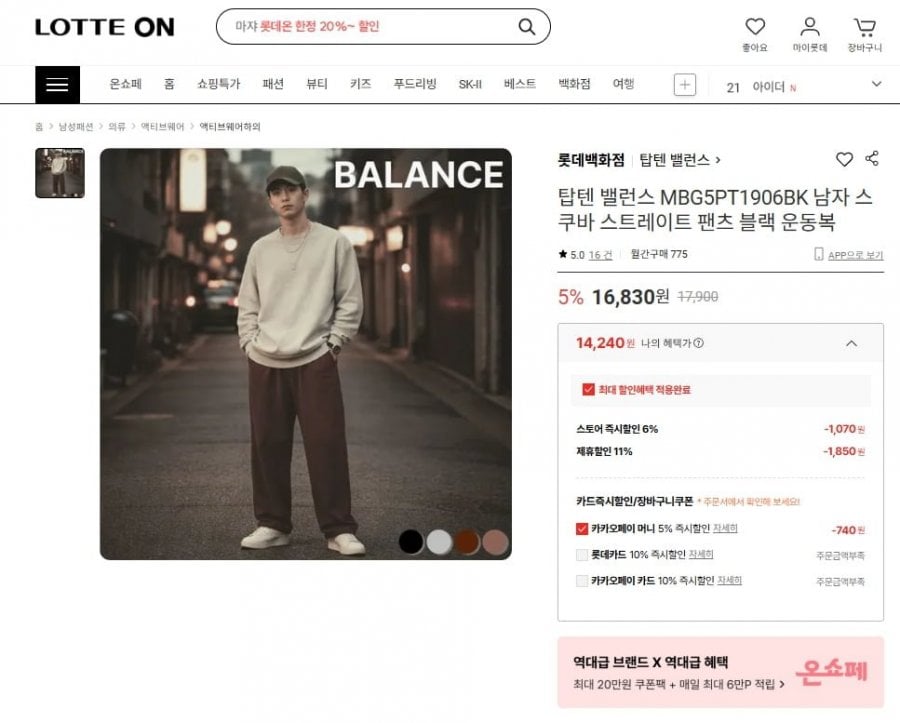Enable the Lotte Card 10% discount checkbox
The image size is (900, 723).
582,555
